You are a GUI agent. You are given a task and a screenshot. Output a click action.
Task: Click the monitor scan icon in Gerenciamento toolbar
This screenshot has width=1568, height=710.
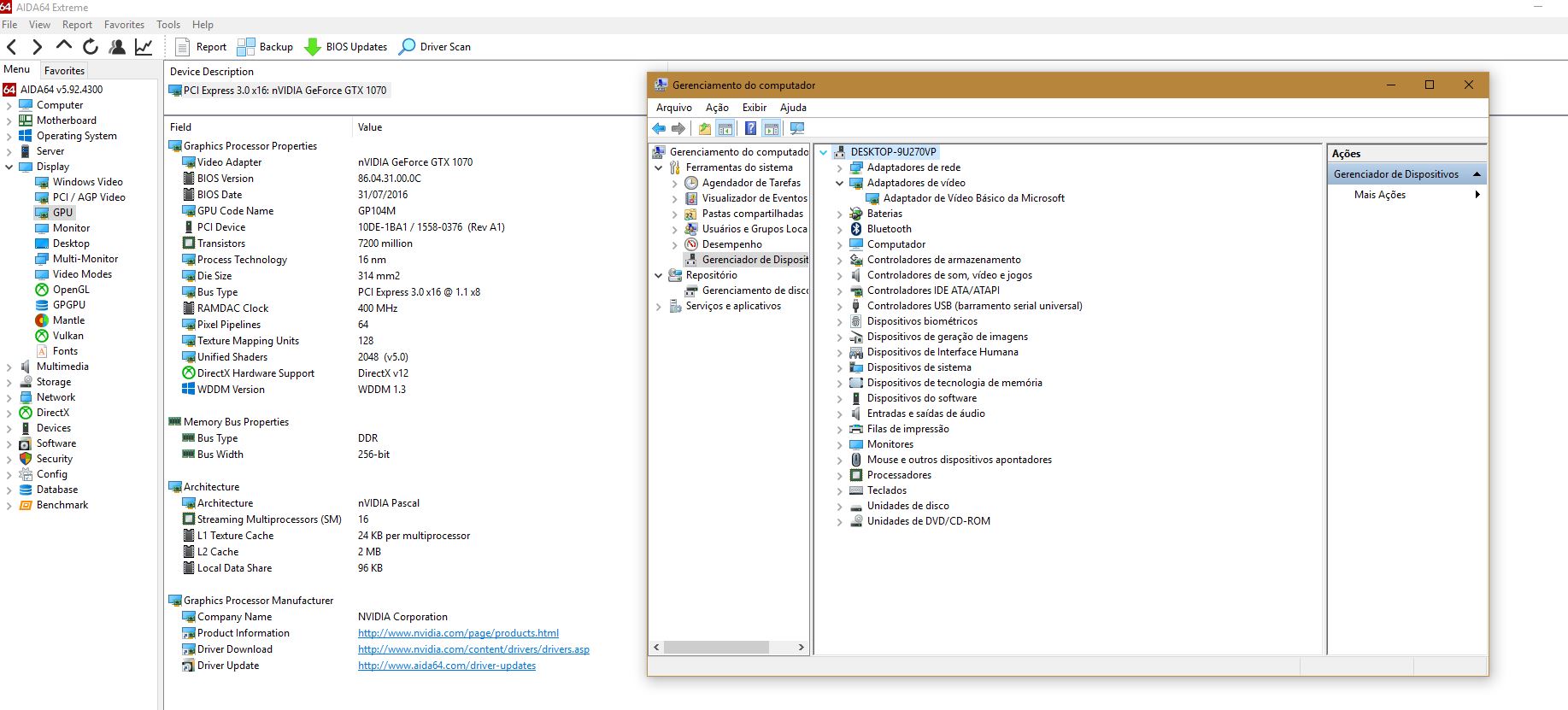coord(797,128)
